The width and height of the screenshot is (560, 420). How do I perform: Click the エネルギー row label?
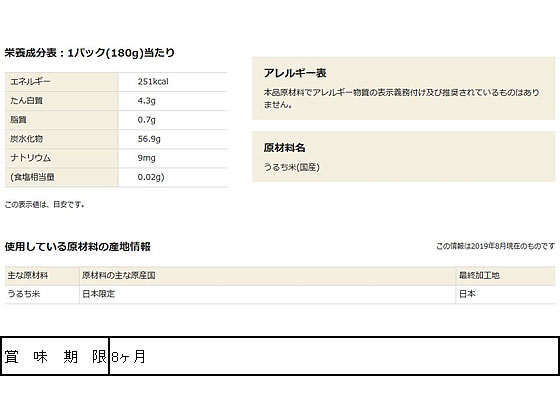coord(30,82)
